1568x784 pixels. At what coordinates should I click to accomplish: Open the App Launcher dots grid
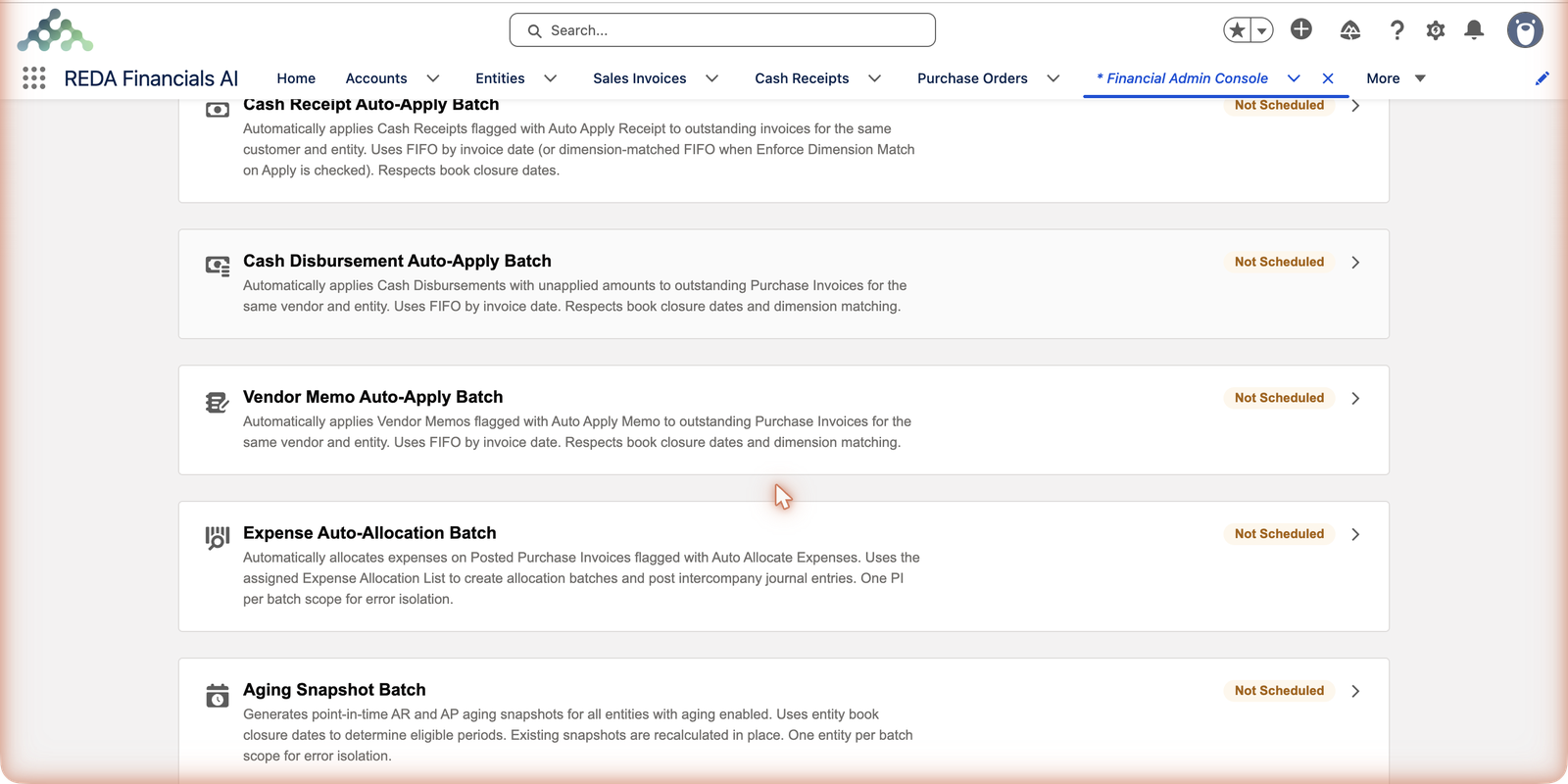click(x=34, y=78)
